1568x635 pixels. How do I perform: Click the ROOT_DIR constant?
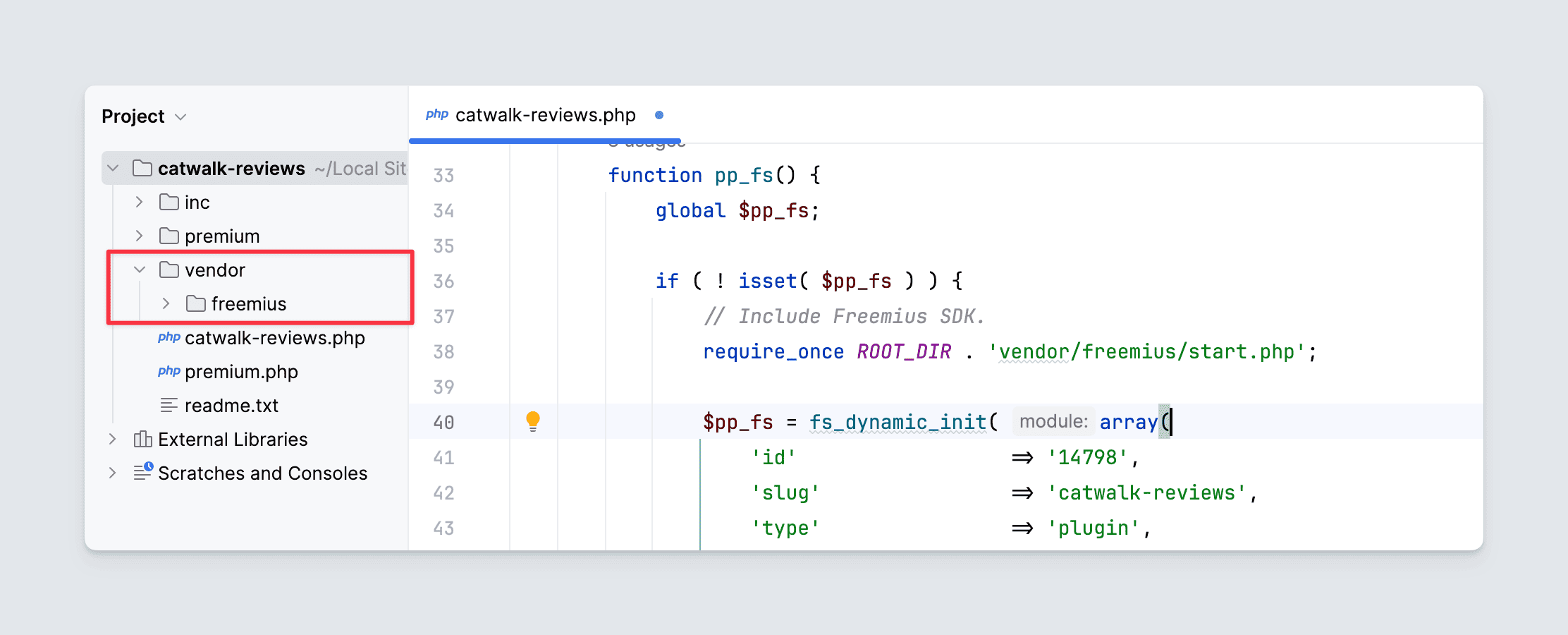(904, 351)
